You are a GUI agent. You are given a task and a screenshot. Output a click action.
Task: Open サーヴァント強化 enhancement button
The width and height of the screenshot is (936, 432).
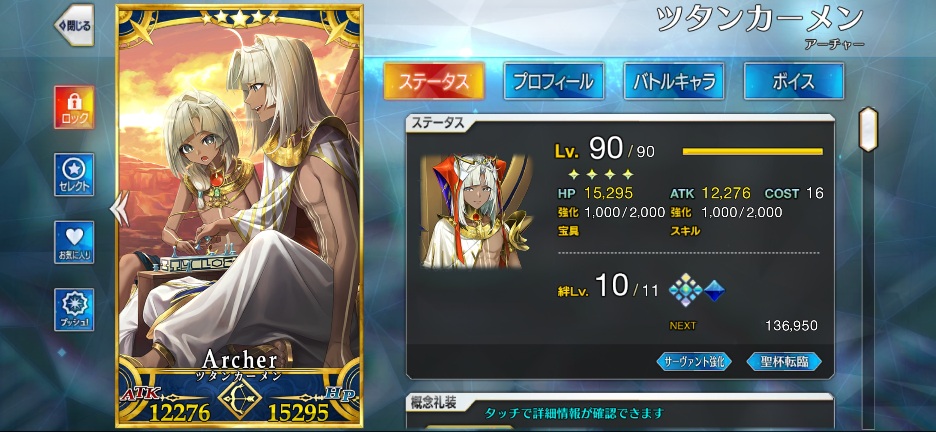(694, 362)
